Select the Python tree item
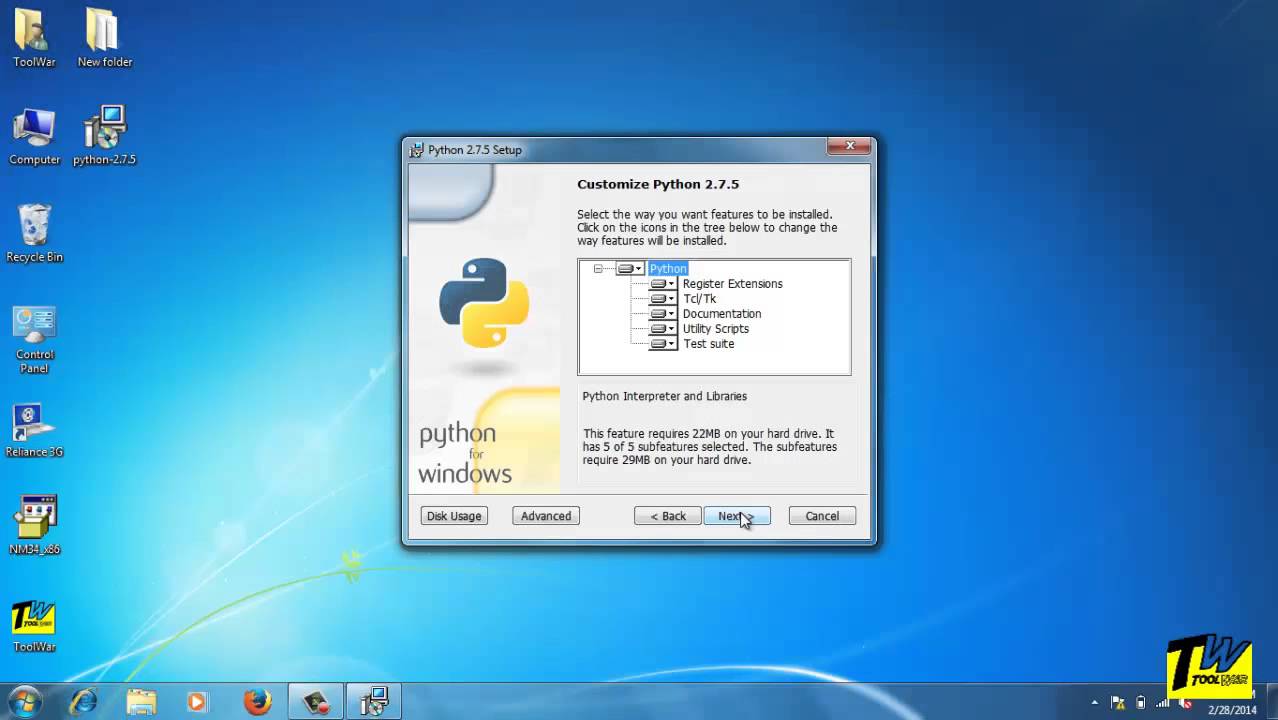This screenshot has height=720, width=1278. pos(668,268)
